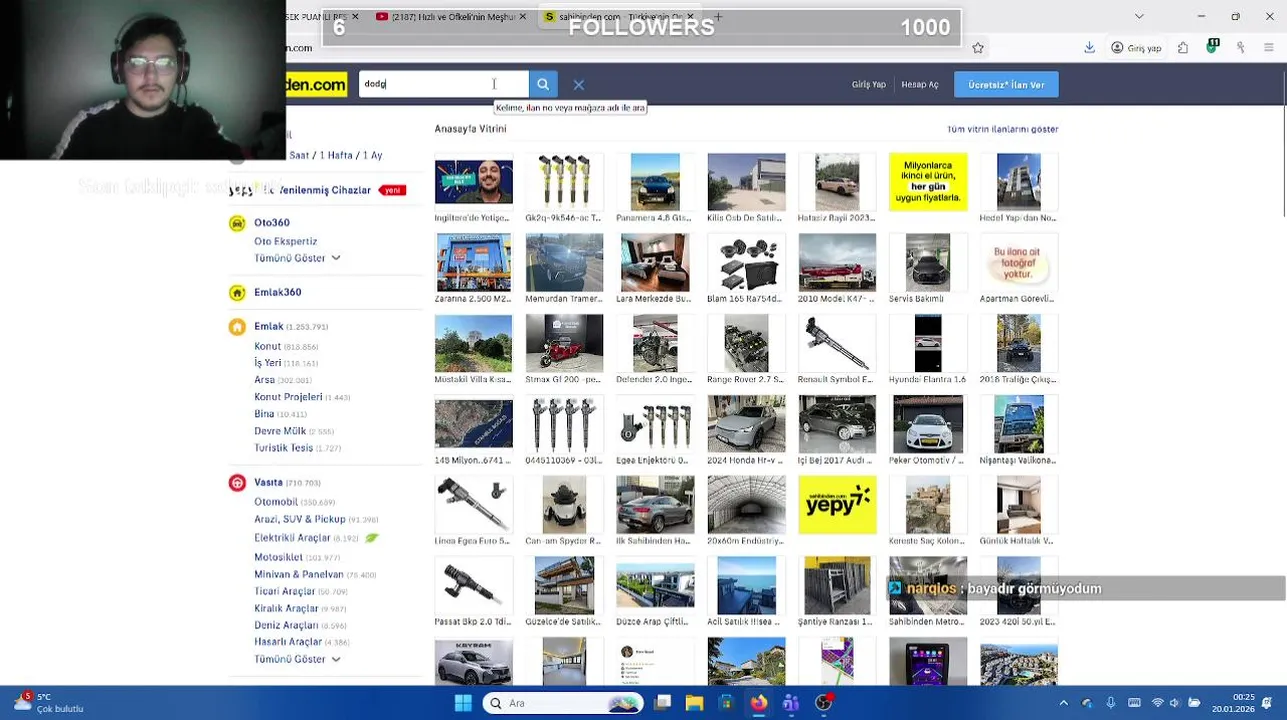Open Task View on the taskbar
This screenshot has height=720, width=1287.
tap(662, 703)
